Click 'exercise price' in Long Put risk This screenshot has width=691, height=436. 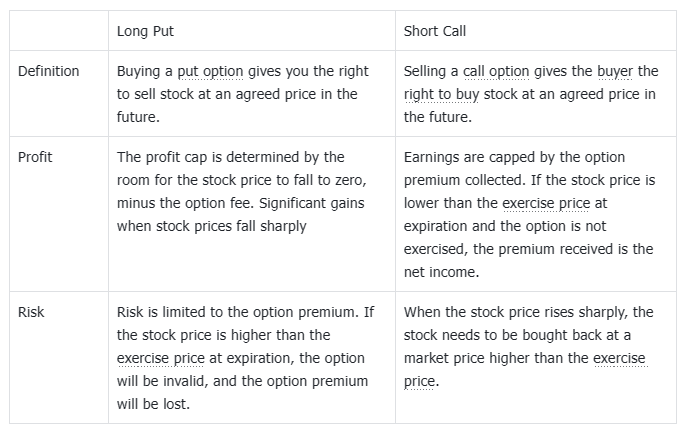point(161,358)
